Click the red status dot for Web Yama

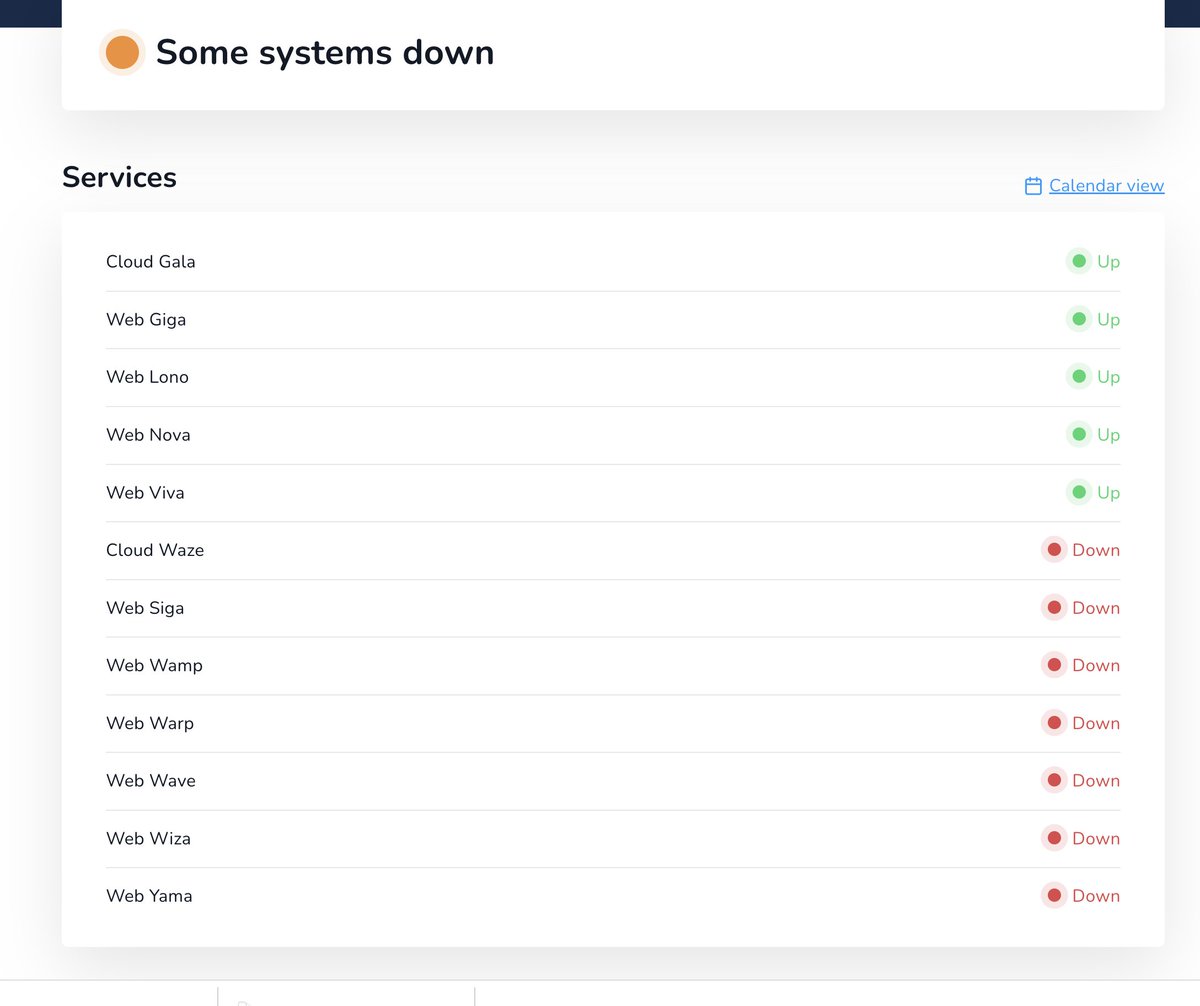pyautogui.click(x=1054, y=896)
